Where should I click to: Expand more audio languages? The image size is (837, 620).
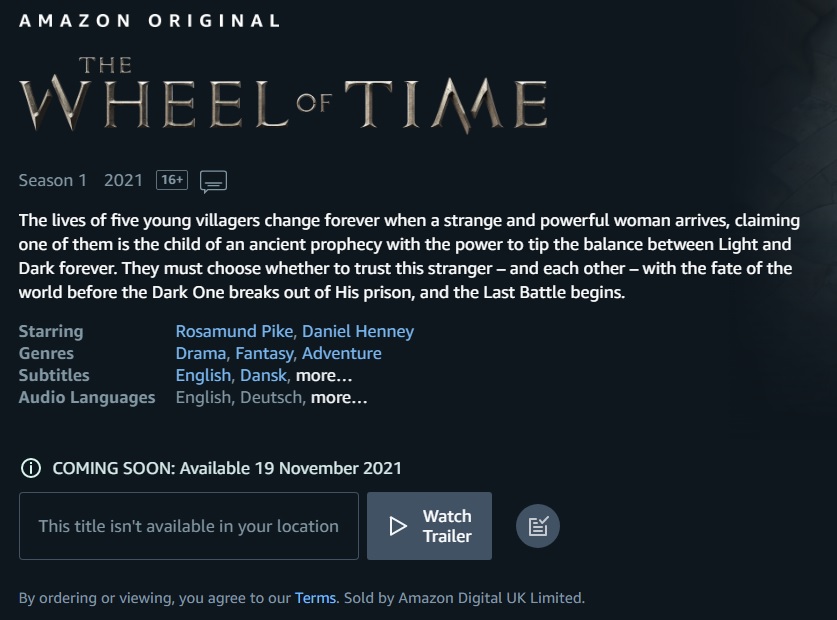pos(339,397)
